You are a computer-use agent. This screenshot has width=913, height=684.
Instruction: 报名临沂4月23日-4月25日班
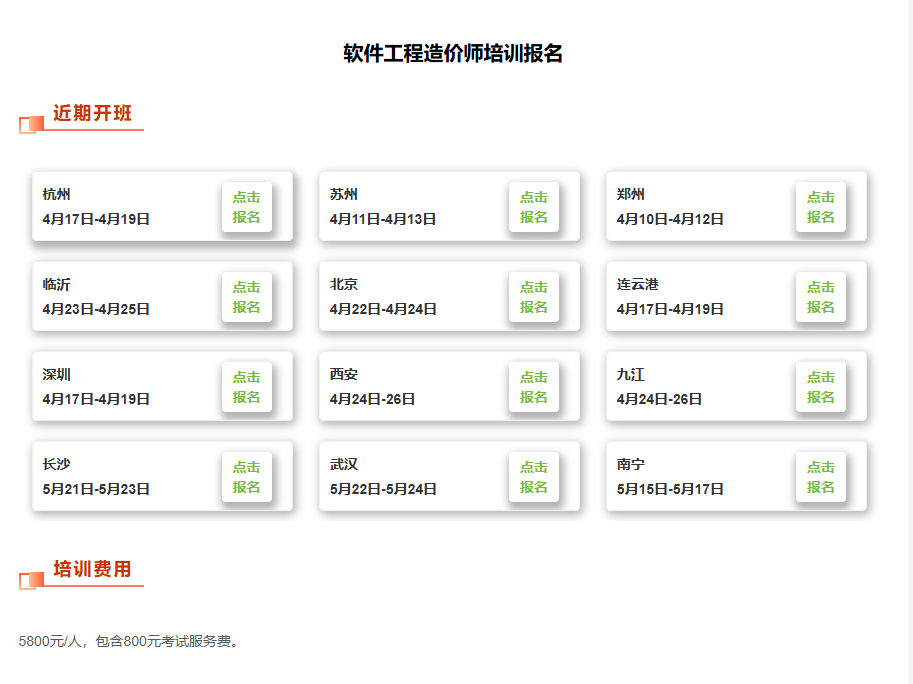[248, 296]
